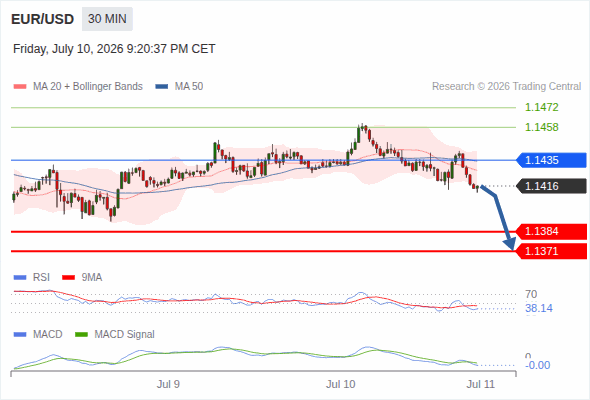Click the date and time text line
This screenshot has width=590, height=400.
pos(114,49)
